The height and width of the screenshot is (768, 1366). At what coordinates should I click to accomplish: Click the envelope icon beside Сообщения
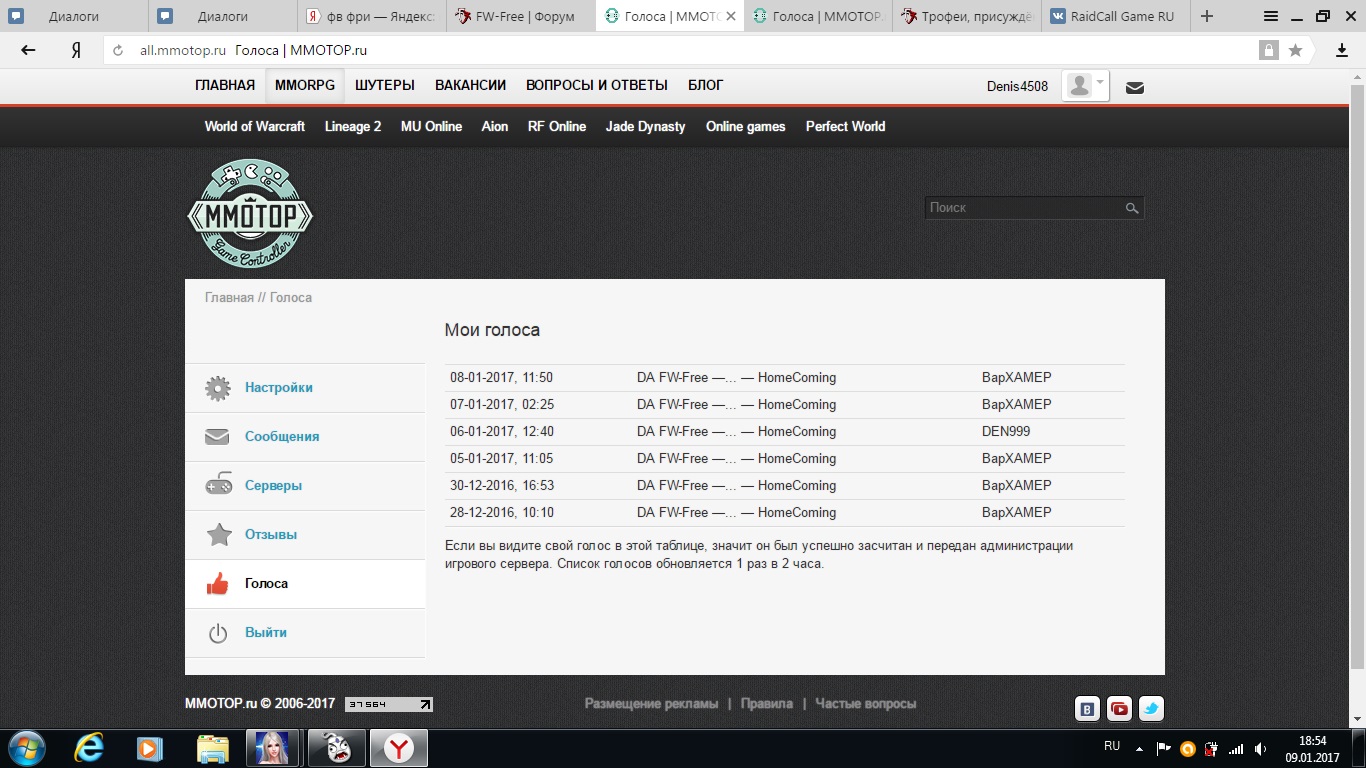[x=218, y=437]
